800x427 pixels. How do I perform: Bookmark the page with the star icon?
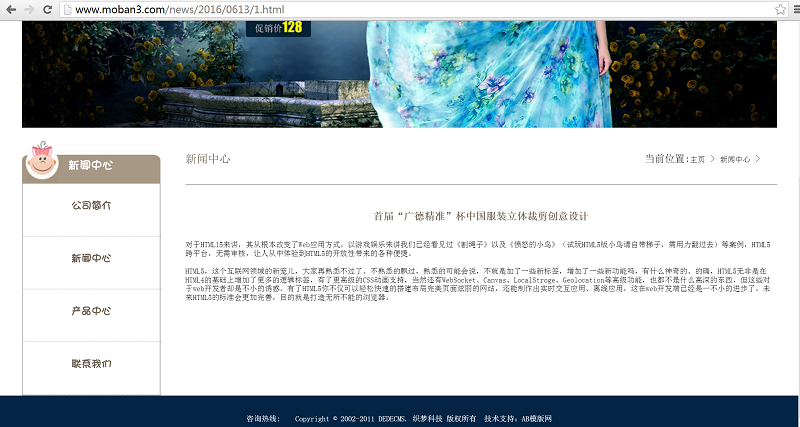click(780, 9)
